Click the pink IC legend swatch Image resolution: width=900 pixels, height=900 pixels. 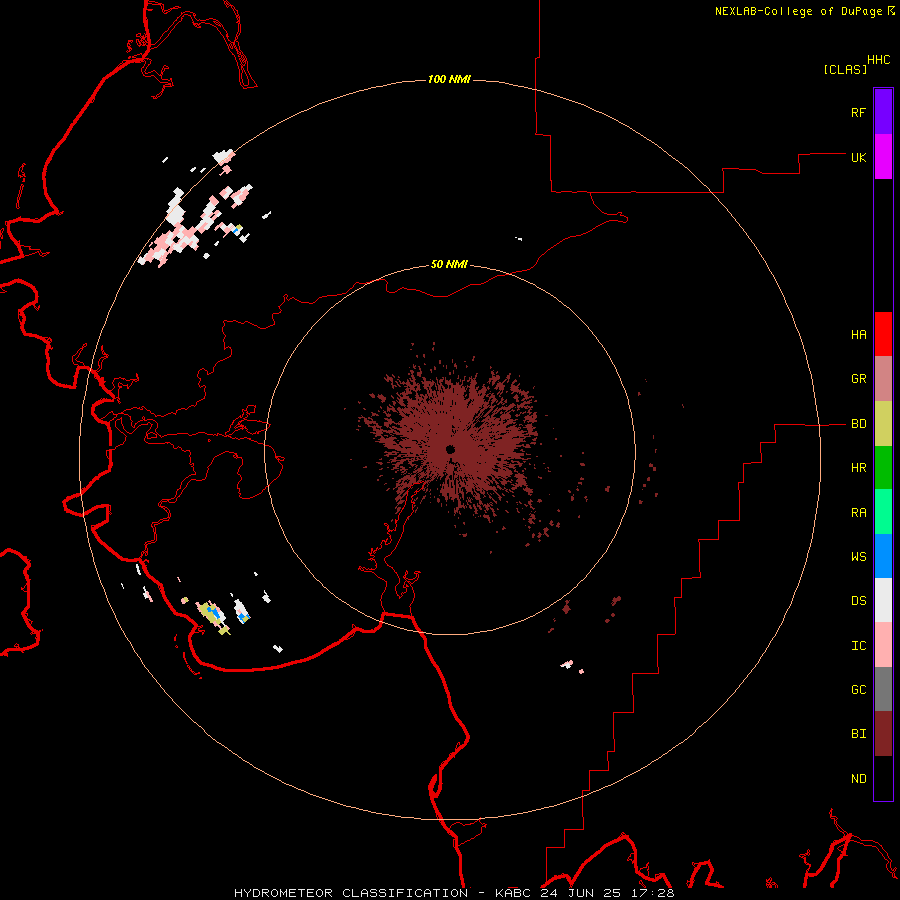coord(883,645)
